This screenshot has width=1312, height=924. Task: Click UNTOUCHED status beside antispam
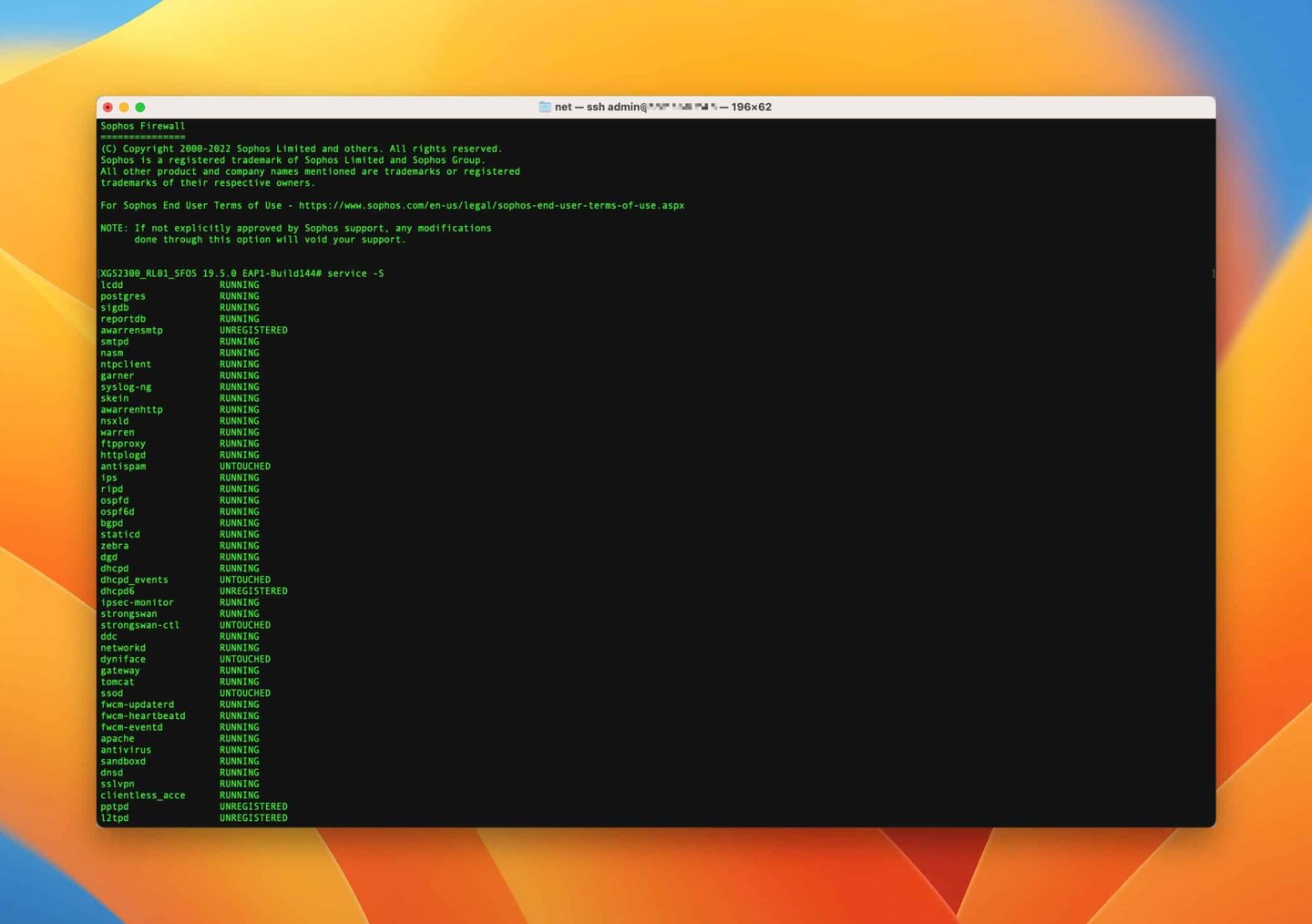tap(245, 467)
